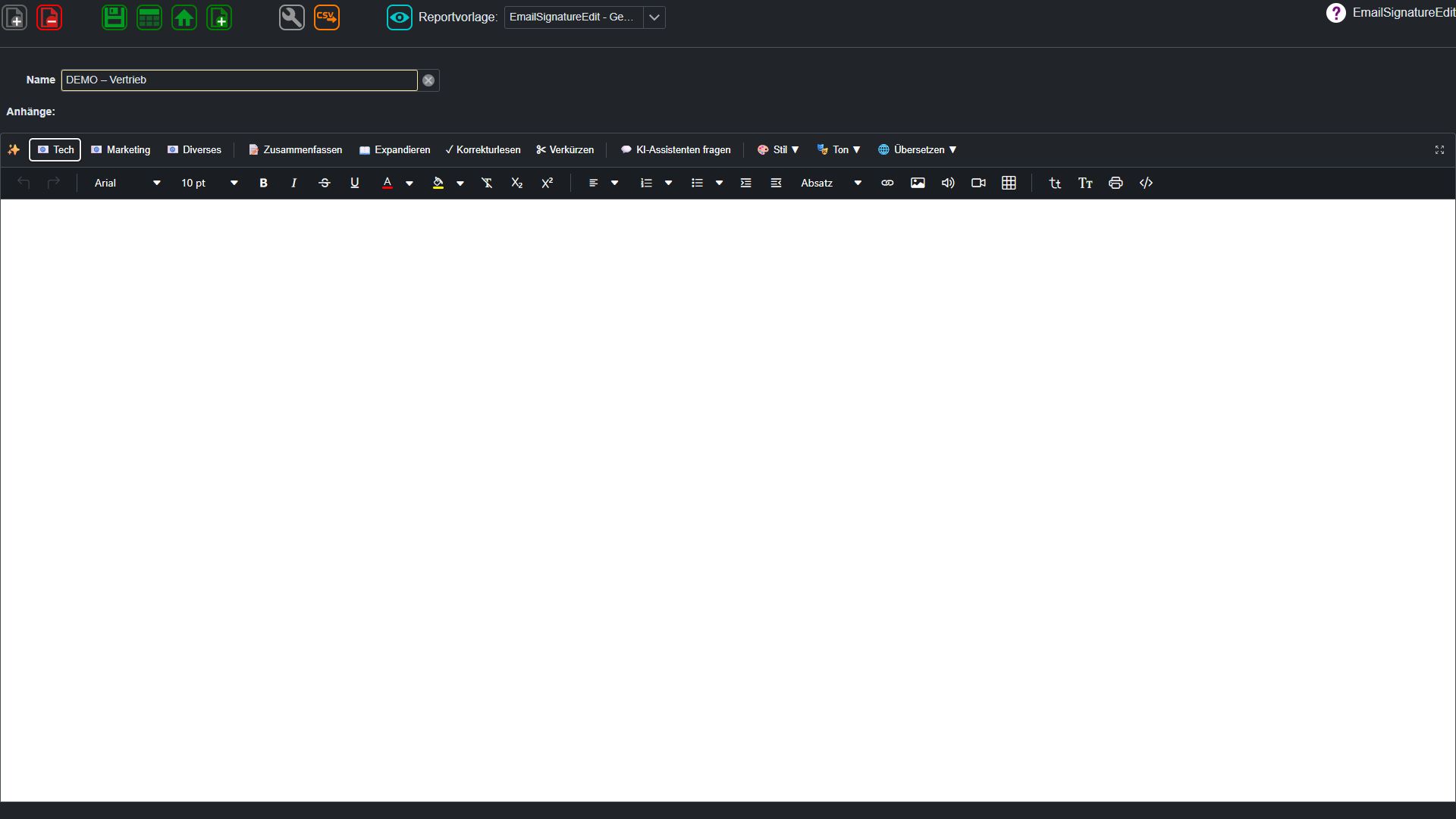Expand the Ton menu

[839, 149]
